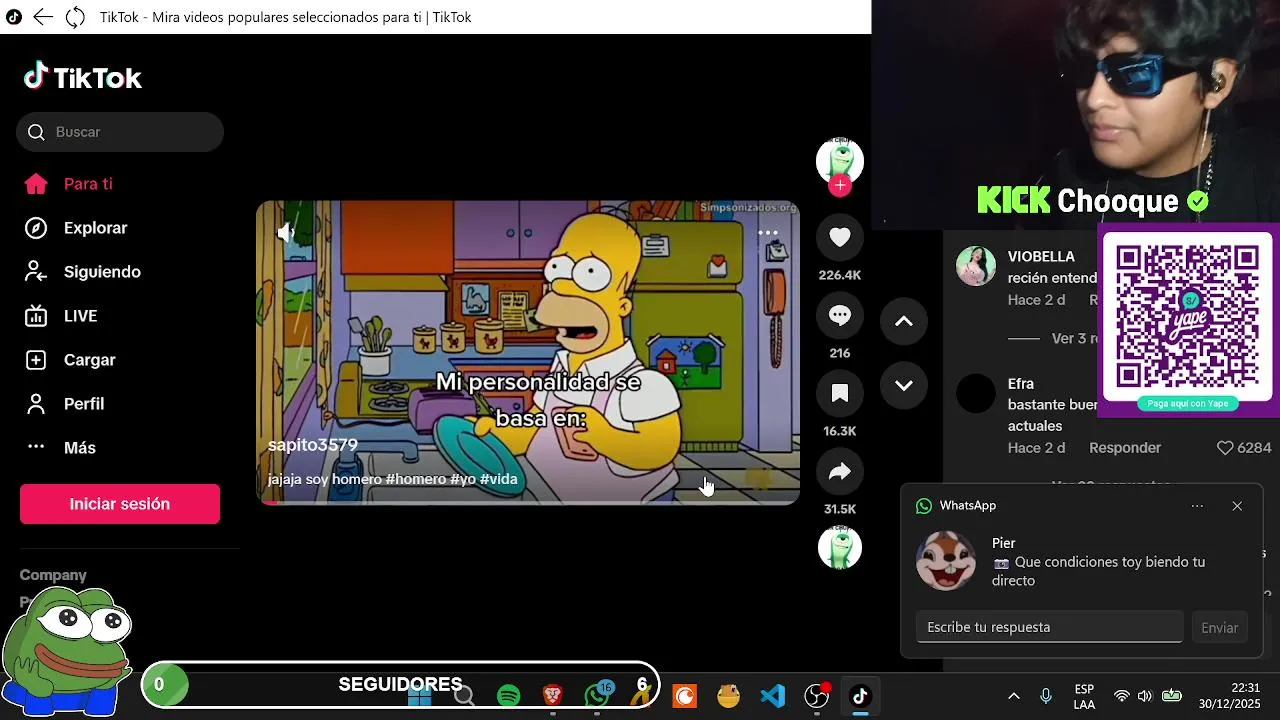The image size is (1280, 720).
Task: Open Spotify from the taskbar
Action: pyautogui.click(x=508, y=696)
